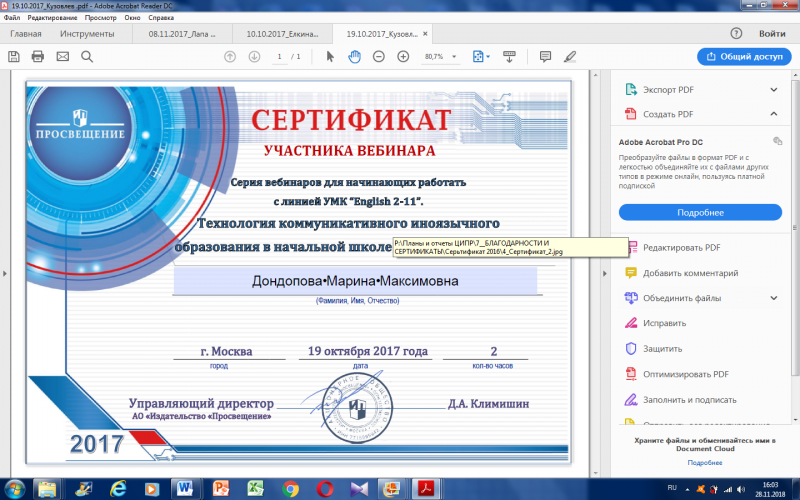This screenshot has height=500, width=800.
Task: Click the Войти sign-in button
Action: pyautogui.click(x=772, y=34)
